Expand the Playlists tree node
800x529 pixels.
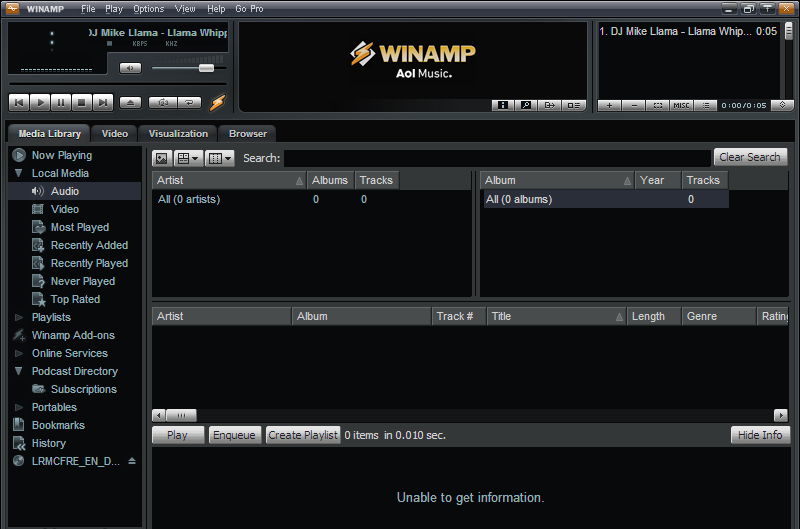point(19,317)
